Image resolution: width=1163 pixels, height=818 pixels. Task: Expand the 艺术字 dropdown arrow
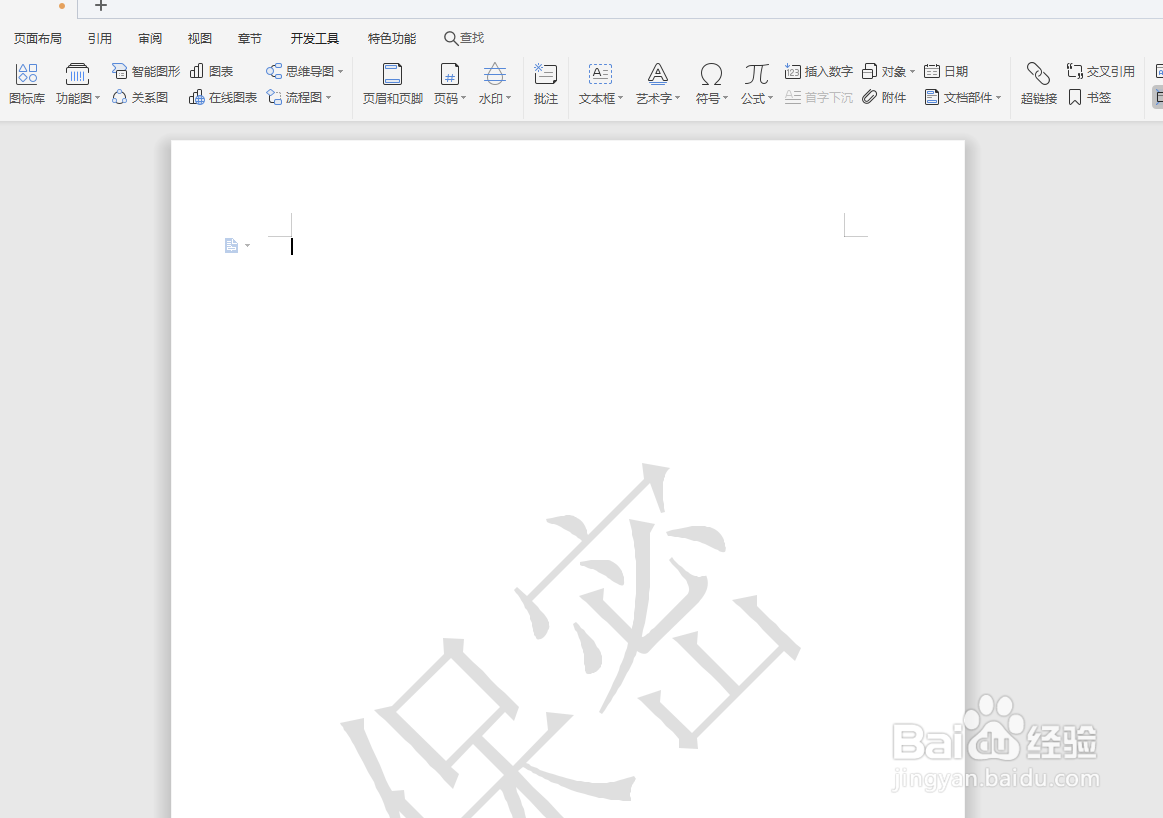point(677,98)
